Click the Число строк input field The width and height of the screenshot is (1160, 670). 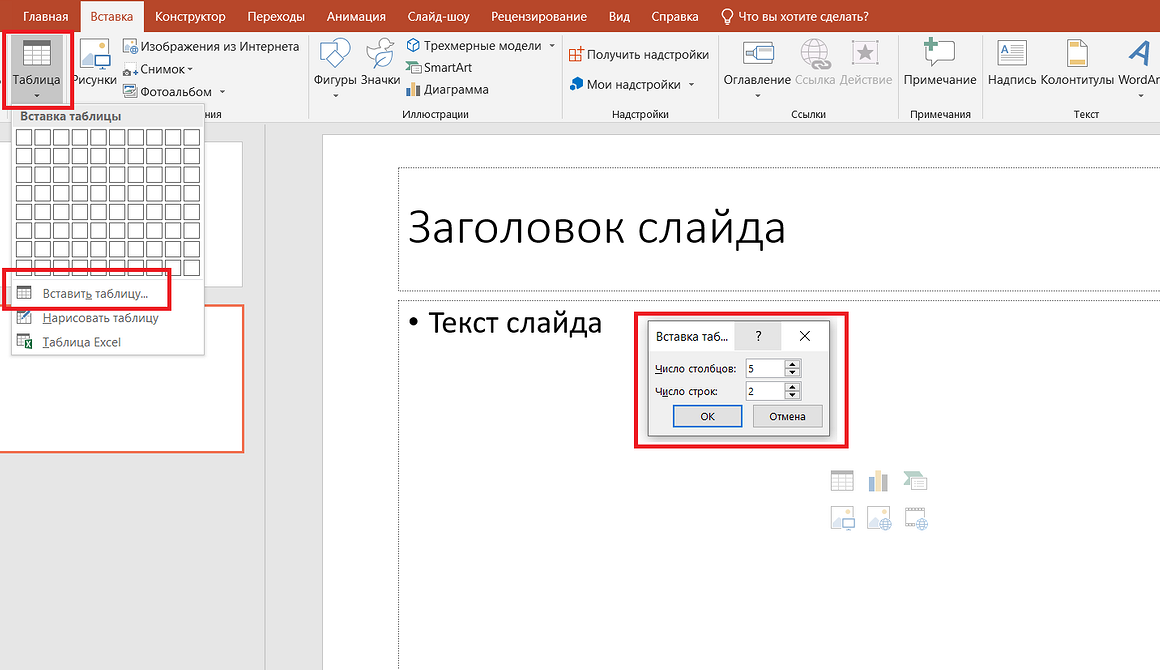[x=765, y=391]
